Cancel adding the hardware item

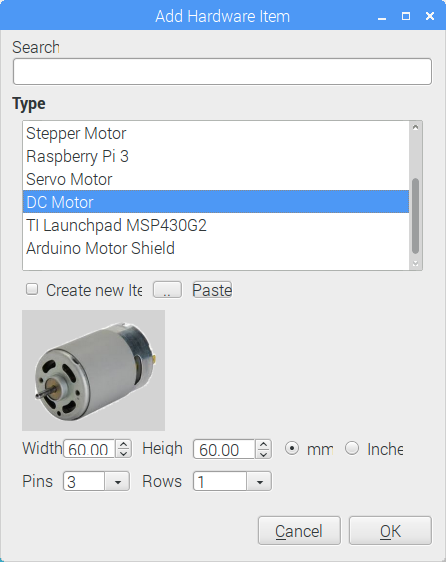coord(299,530)
